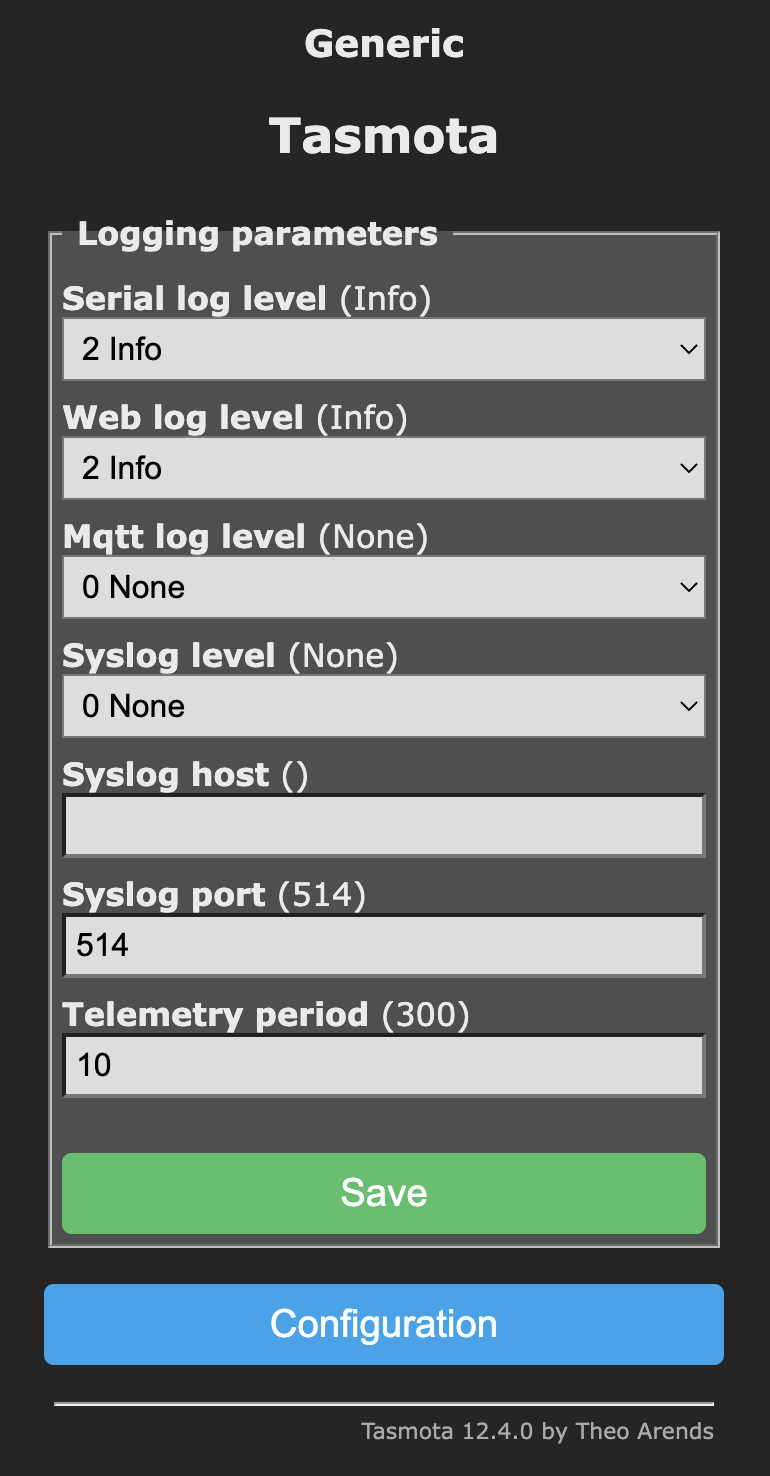Open the Syslog level dropdown
The width and height of the screenshot is (770, 1476).
[383, 705]
